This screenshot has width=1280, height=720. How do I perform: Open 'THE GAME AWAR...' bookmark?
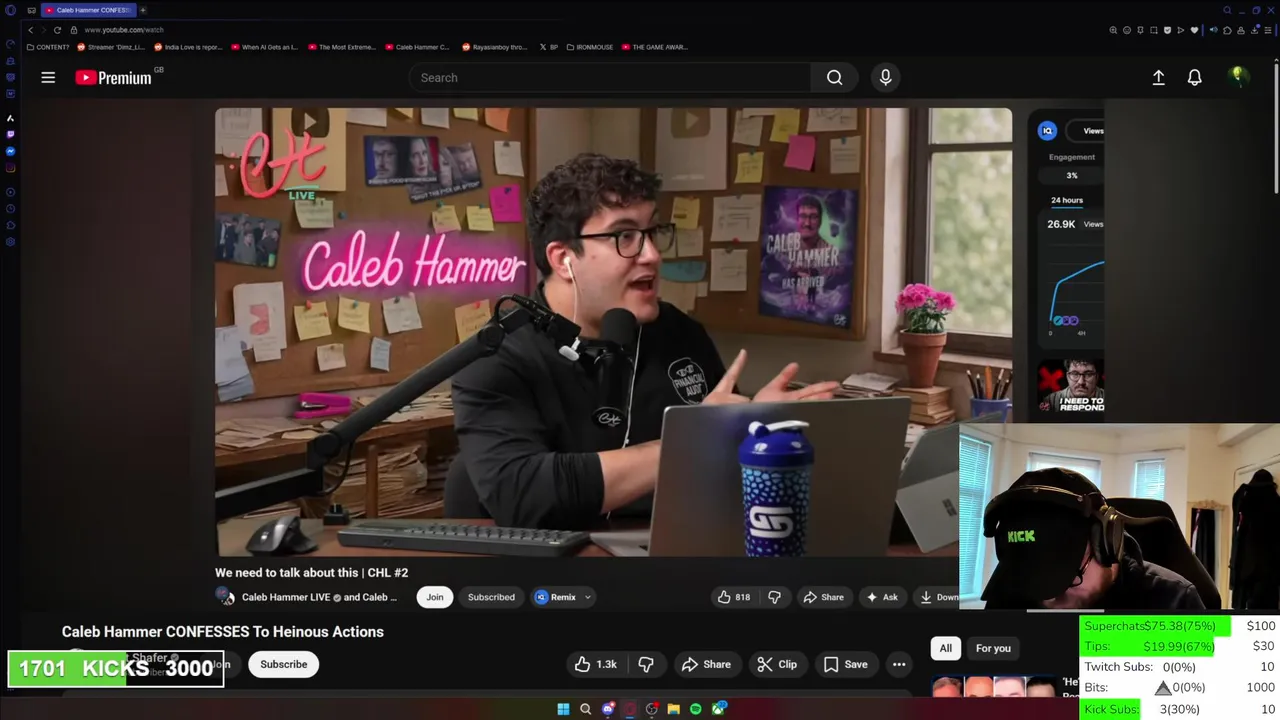coord(655,47)
